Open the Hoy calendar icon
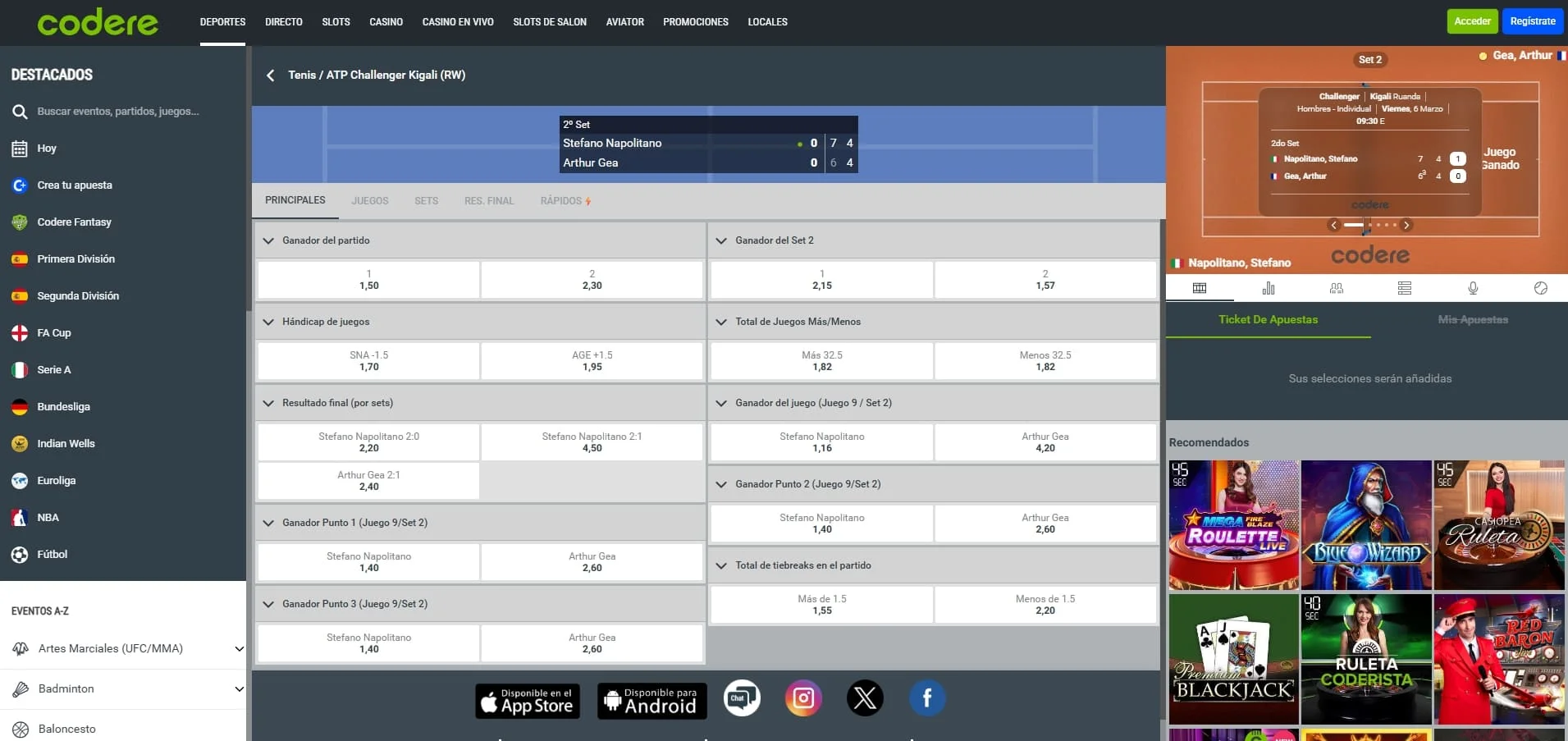Image resolution: width=1568 pixels, height=741 pixels. tap(20, 149)
